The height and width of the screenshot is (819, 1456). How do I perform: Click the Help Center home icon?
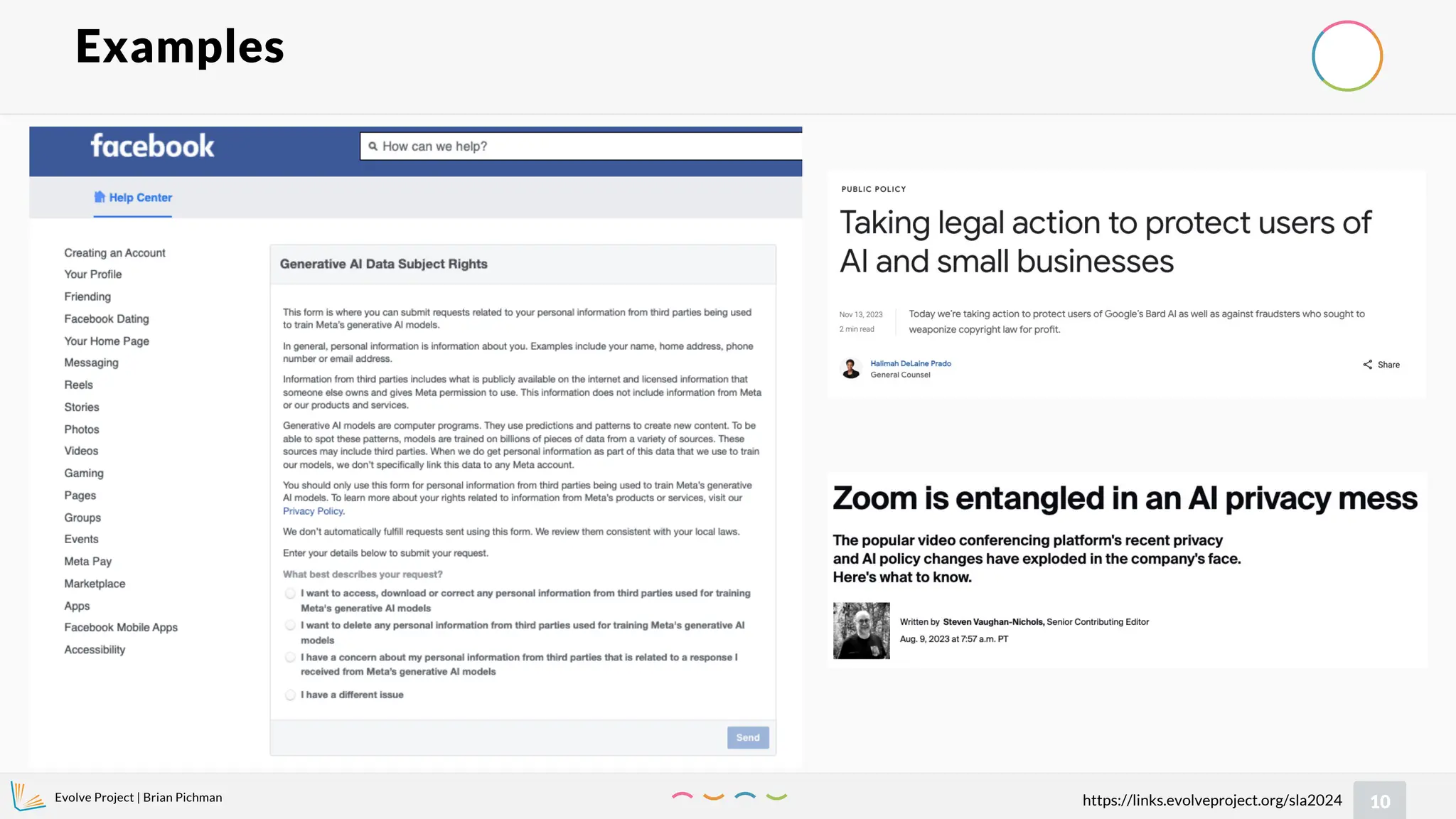(100, 197)
